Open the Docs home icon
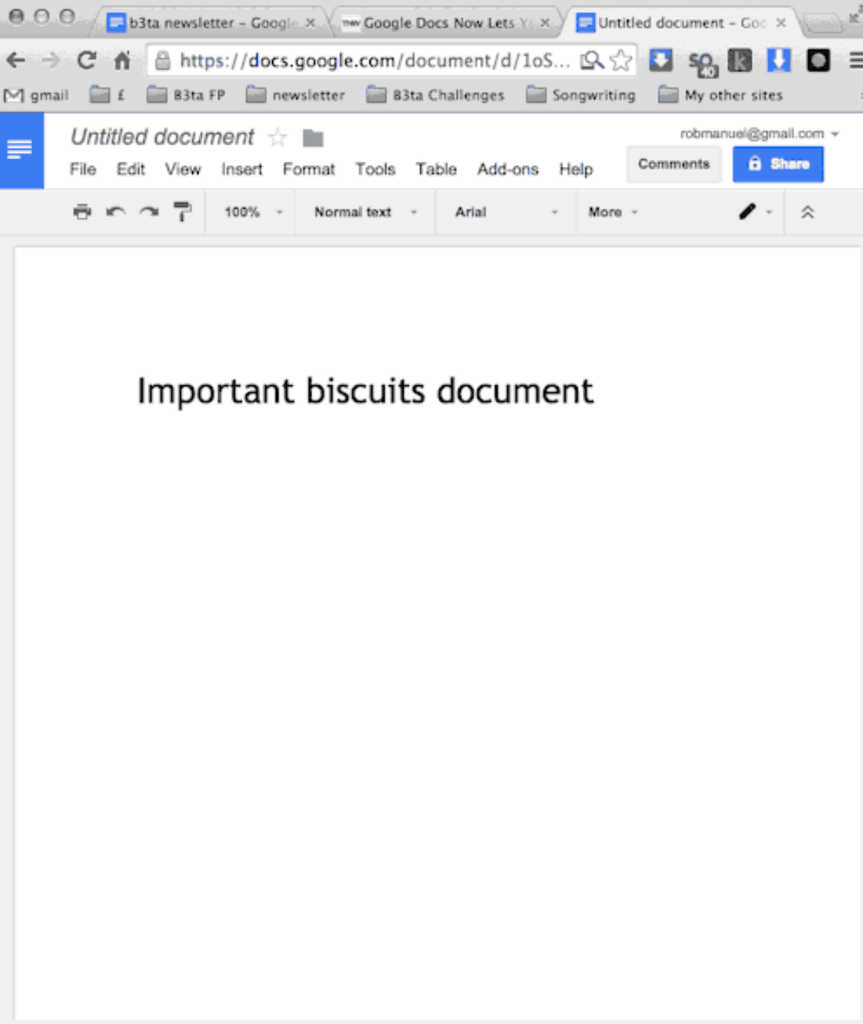This screenshot has width=863, height=1024. 21,150
